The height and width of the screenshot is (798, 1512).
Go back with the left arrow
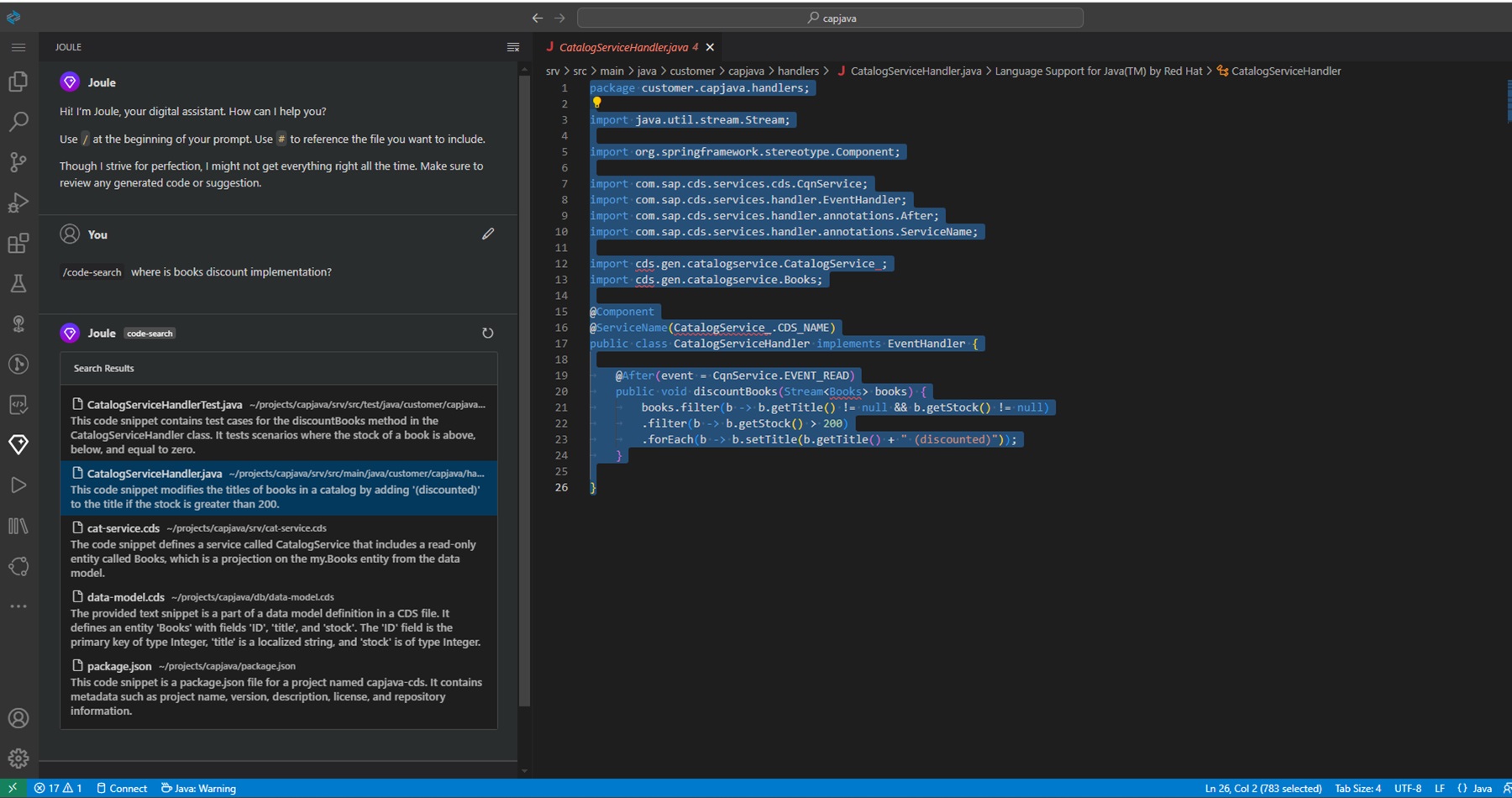point(538,18)
